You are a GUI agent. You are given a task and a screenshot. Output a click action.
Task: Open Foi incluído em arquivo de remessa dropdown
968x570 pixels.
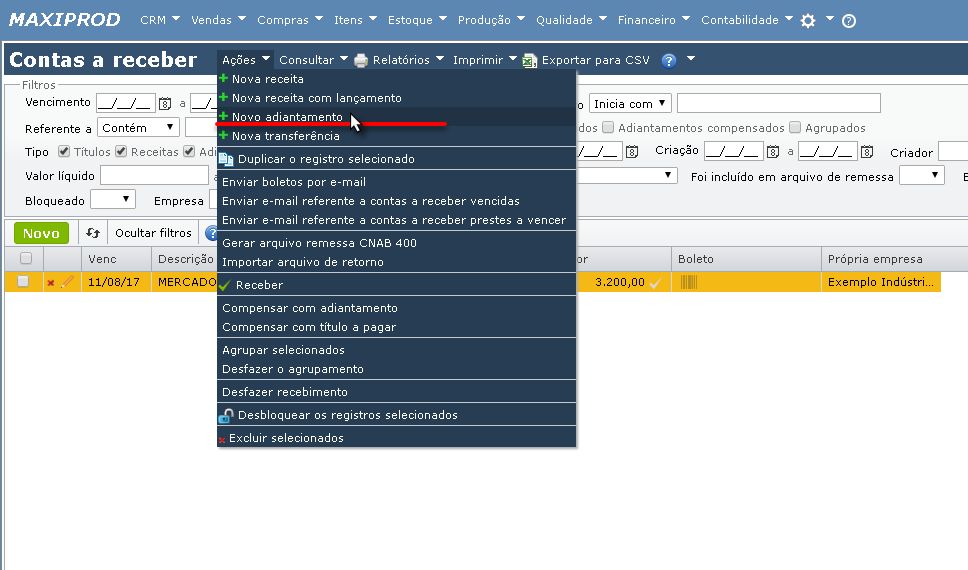(922, 176)
